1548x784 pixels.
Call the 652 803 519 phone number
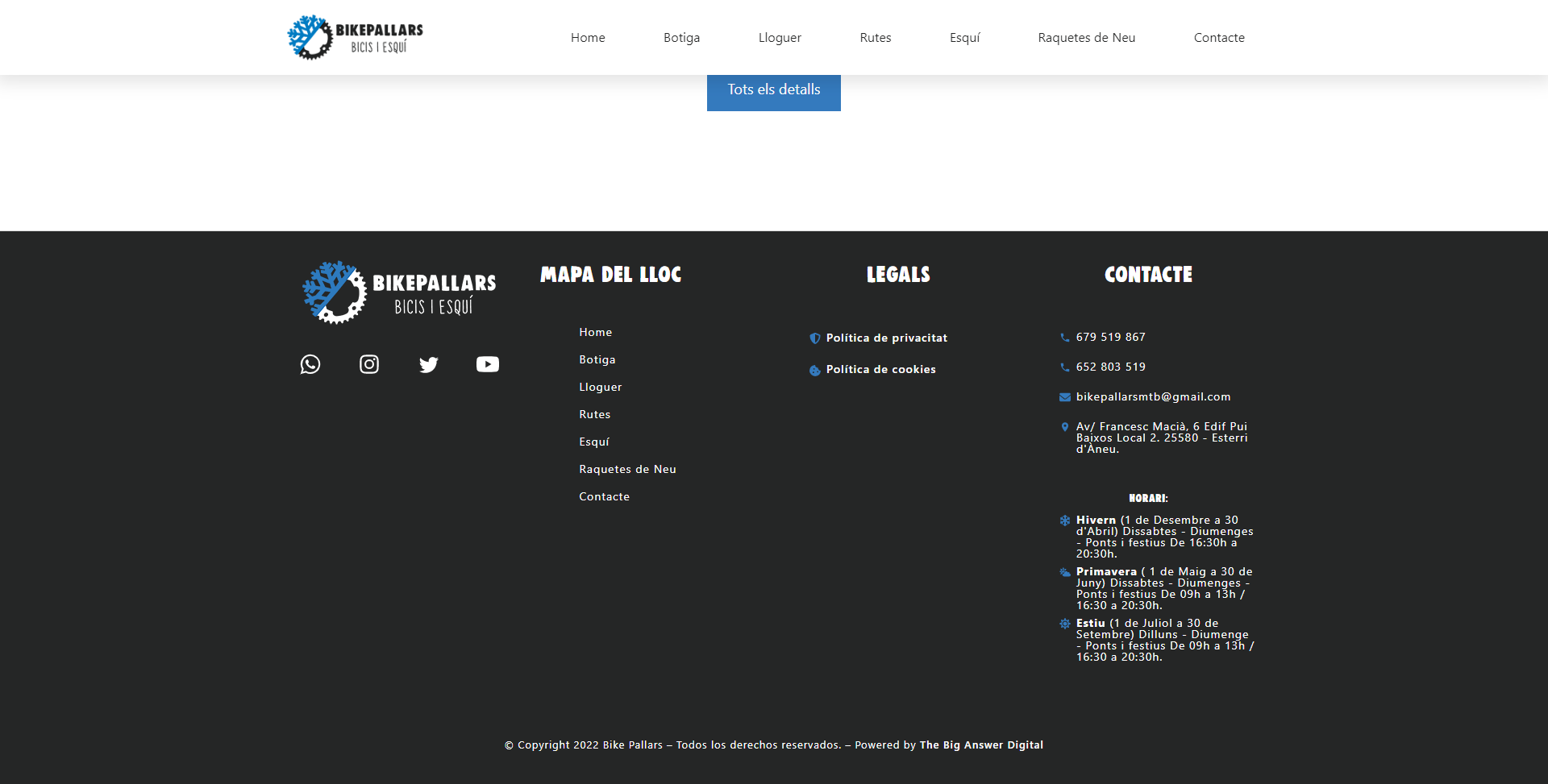tap(1110, 367)
